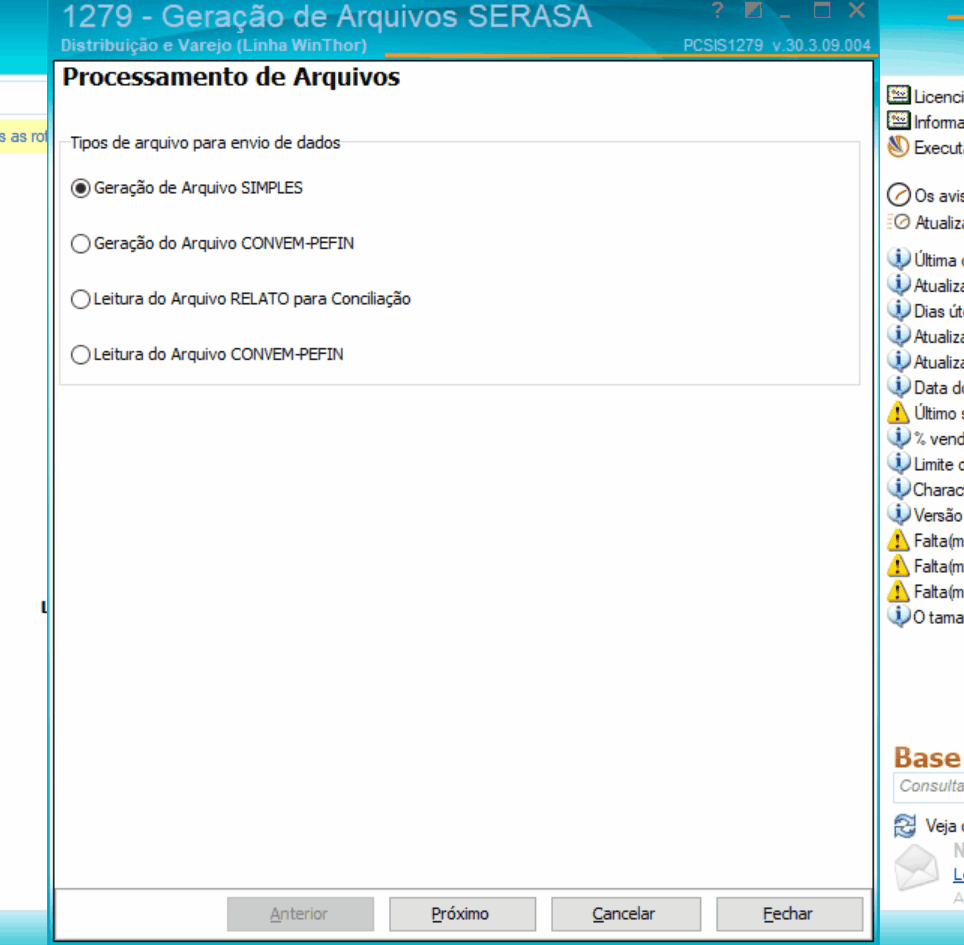Click info icon beside Charac...
This screenshot has height=945, width=964.
pos(899,488)
